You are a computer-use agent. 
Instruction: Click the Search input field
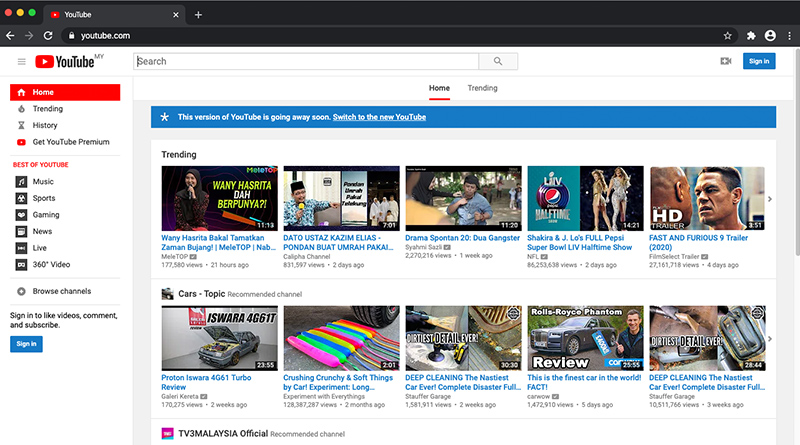pos(306,61)
